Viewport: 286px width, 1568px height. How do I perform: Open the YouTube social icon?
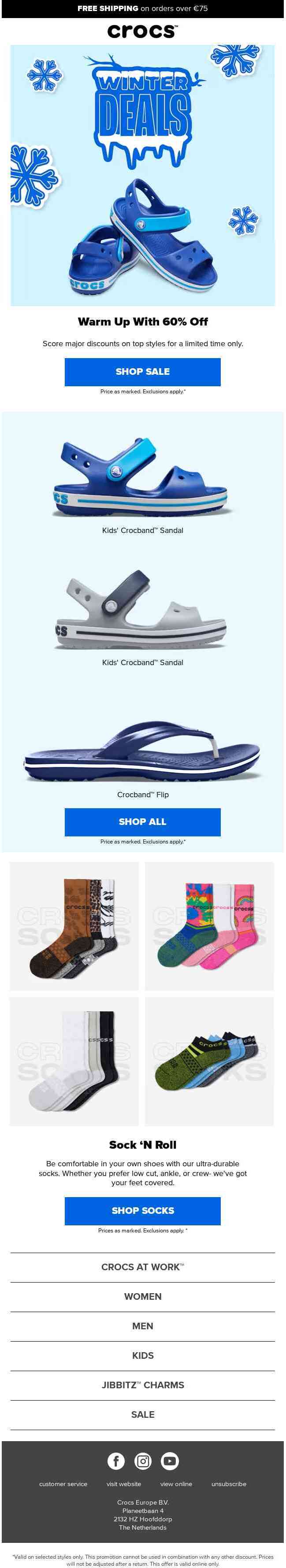(x=170, y=1461)
